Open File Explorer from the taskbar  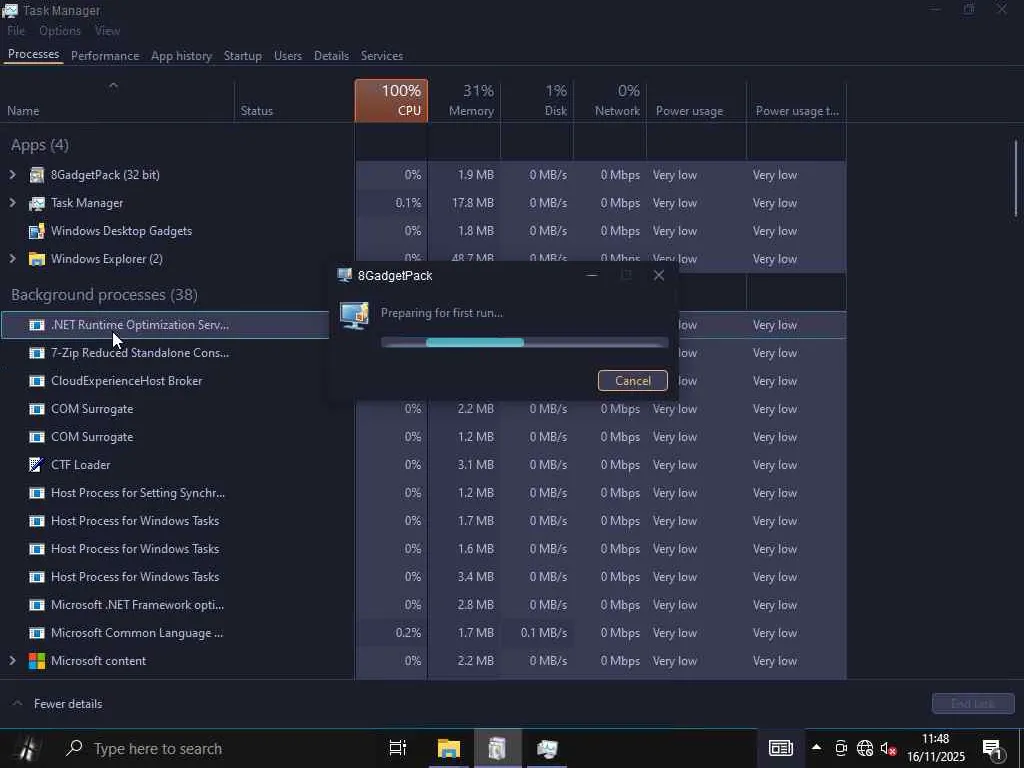click(x=449, y=748)
